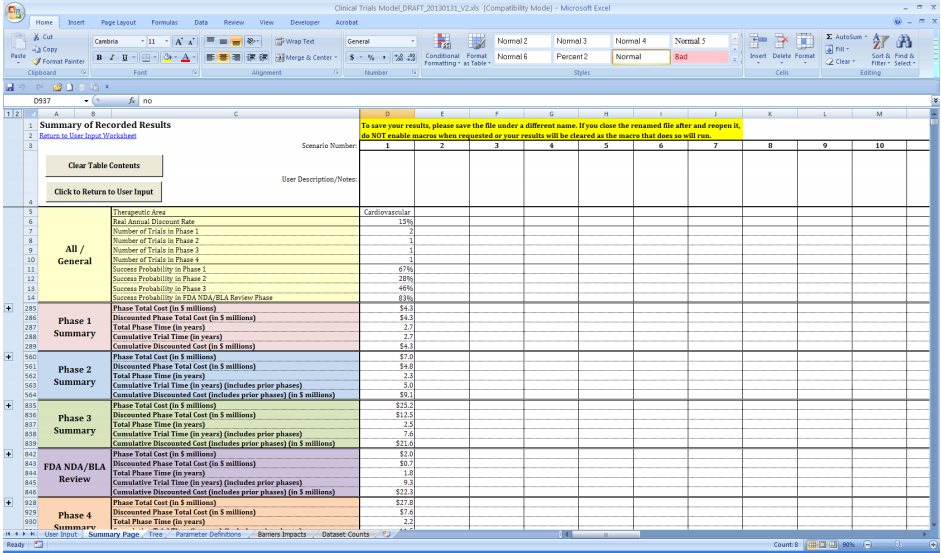Image resolution: width=941 pixels, height=553 pixels.
Task: Toggle Italic formatting
Action: click(x=112, y=58)
